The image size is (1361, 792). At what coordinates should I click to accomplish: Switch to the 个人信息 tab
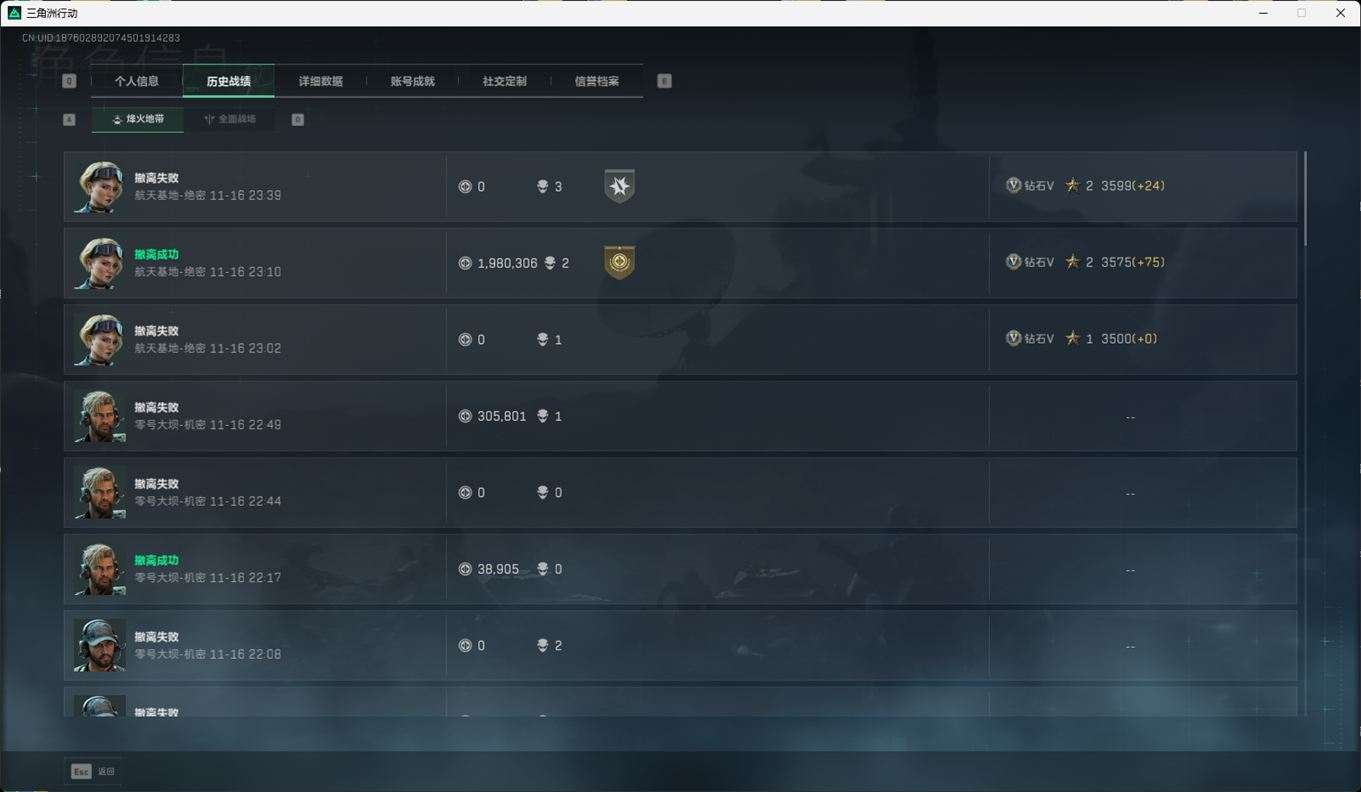pos(137,81)
